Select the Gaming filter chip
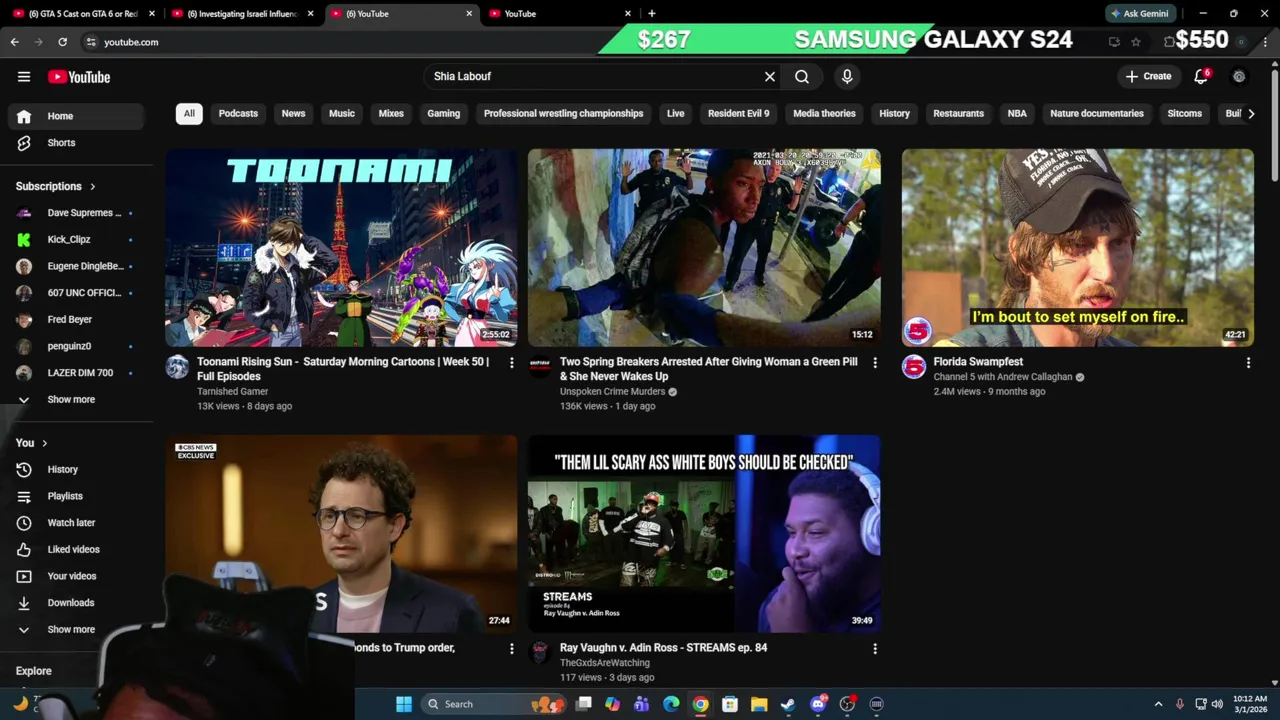1280x720 pixels. point(444,113)
